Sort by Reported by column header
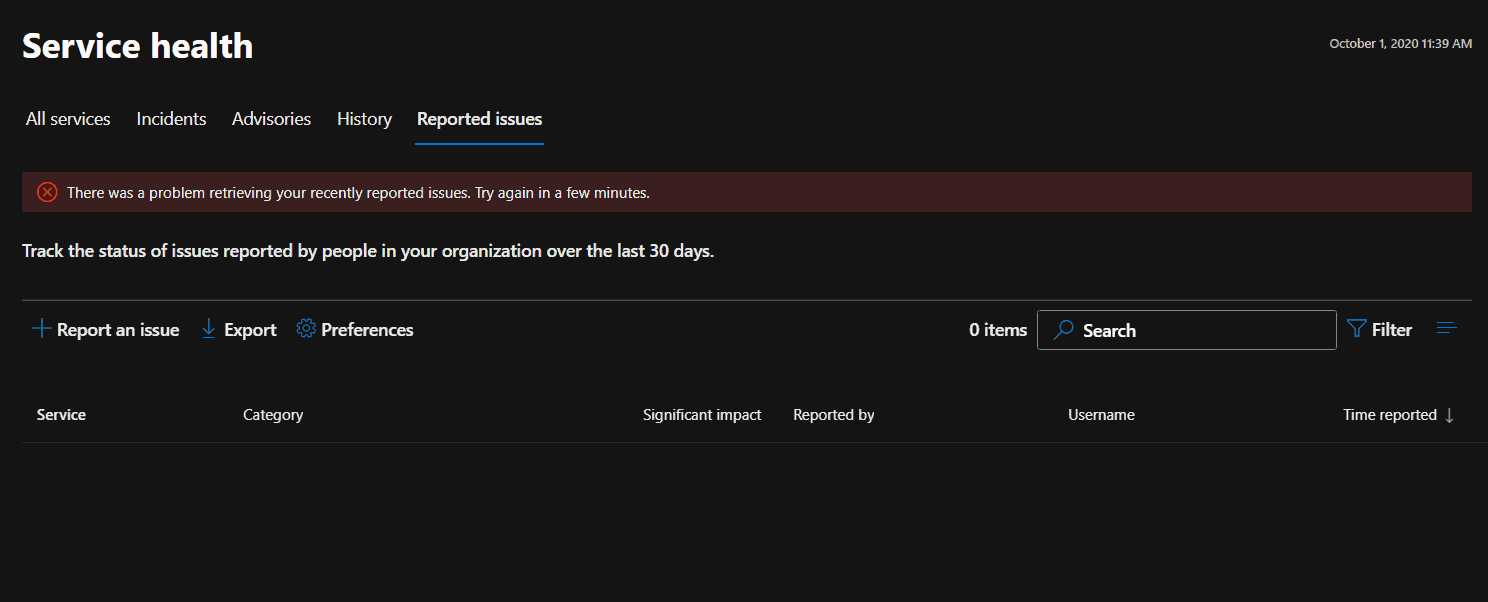Image resolution: width=1488 pixels, height=602 pixels. coord(834,415)
